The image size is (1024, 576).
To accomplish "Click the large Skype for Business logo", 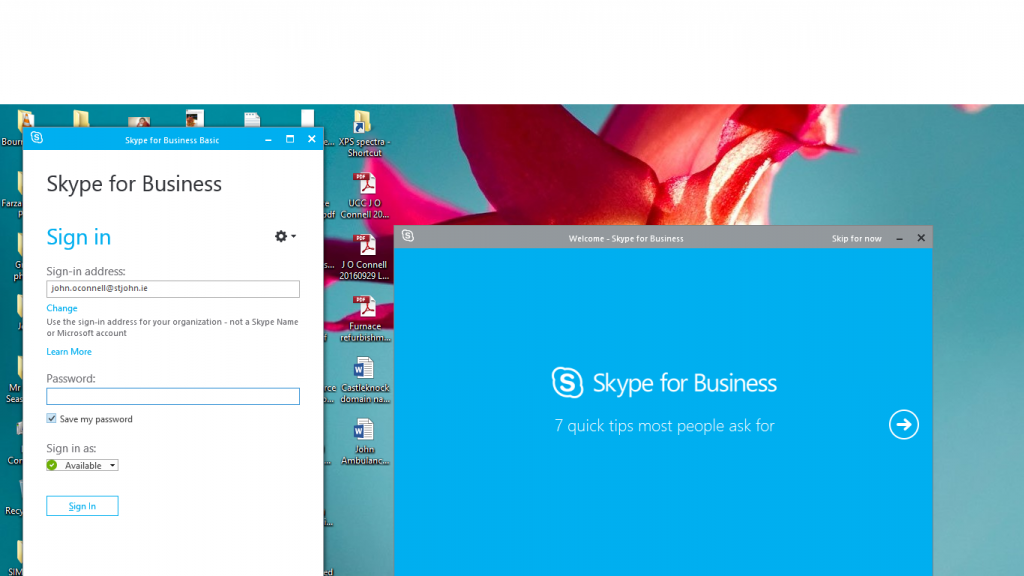I will (664, 383).
